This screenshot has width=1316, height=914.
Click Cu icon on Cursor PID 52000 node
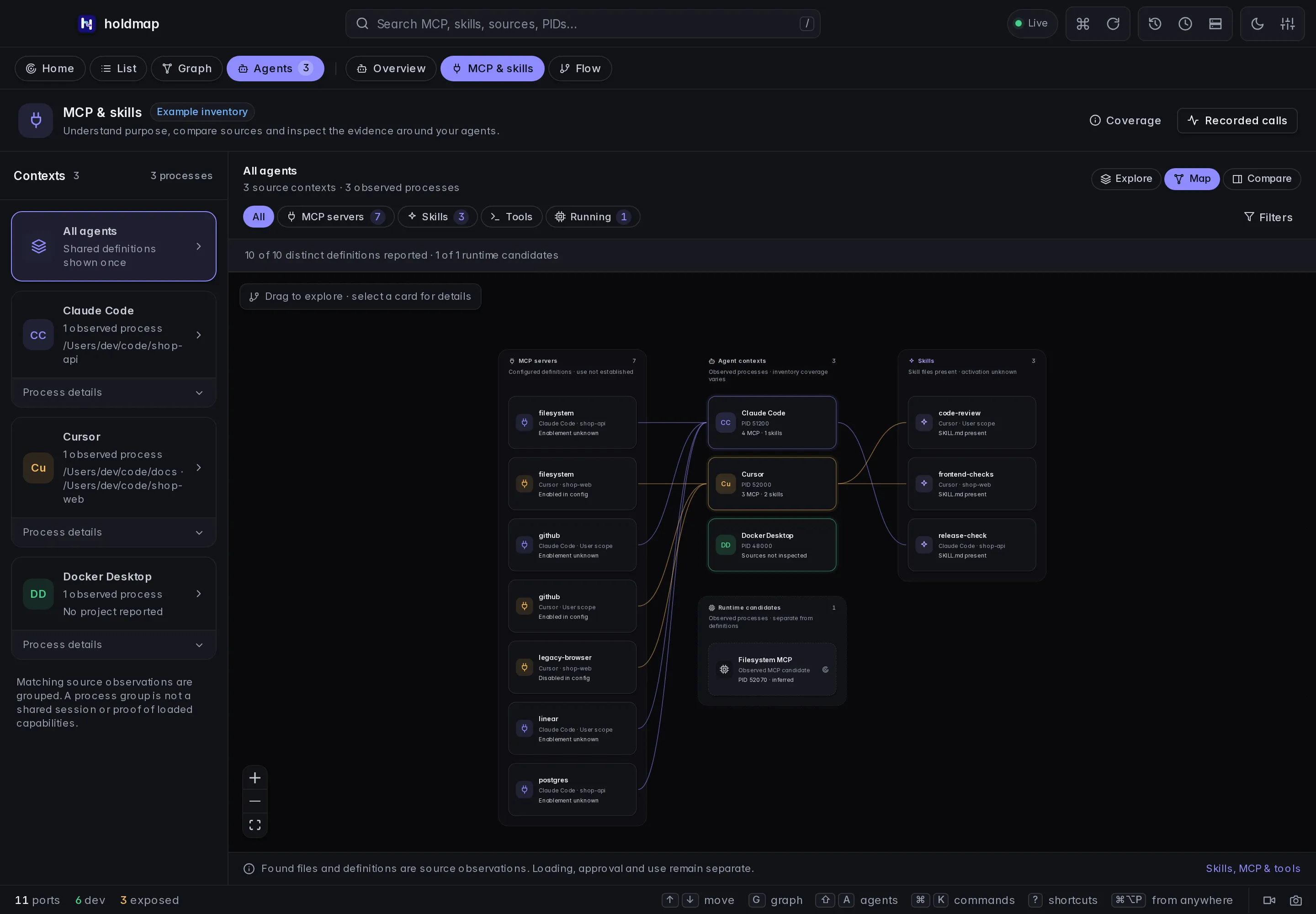point(726,484)
